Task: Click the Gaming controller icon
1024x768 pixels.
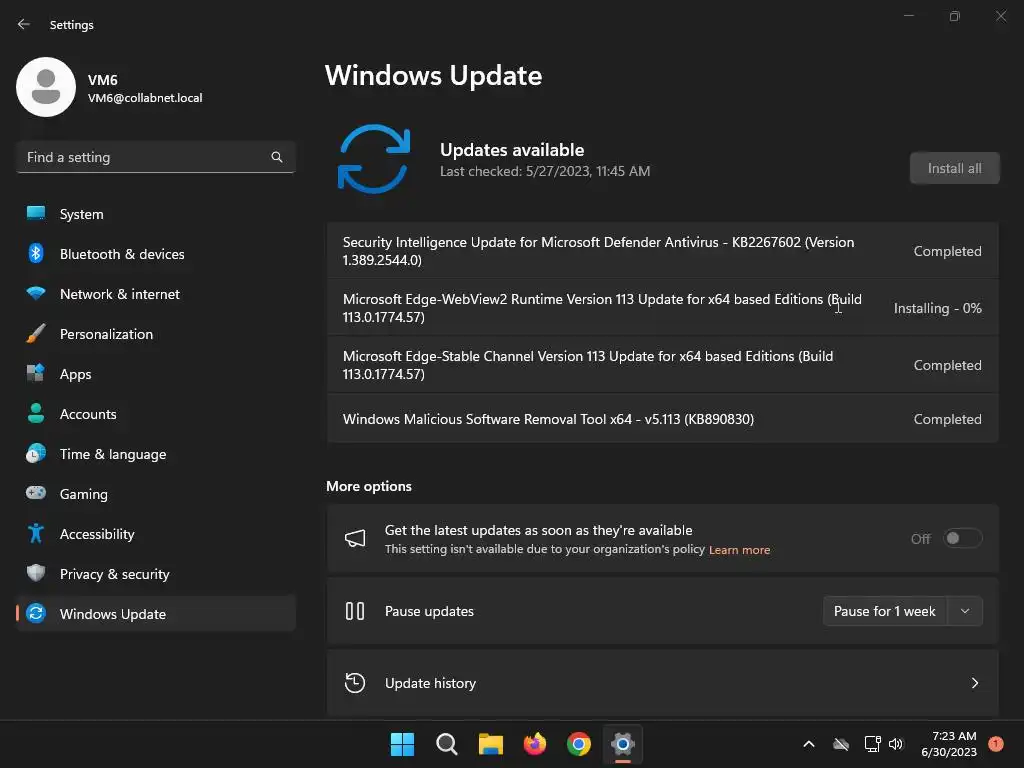Action: 36,493
